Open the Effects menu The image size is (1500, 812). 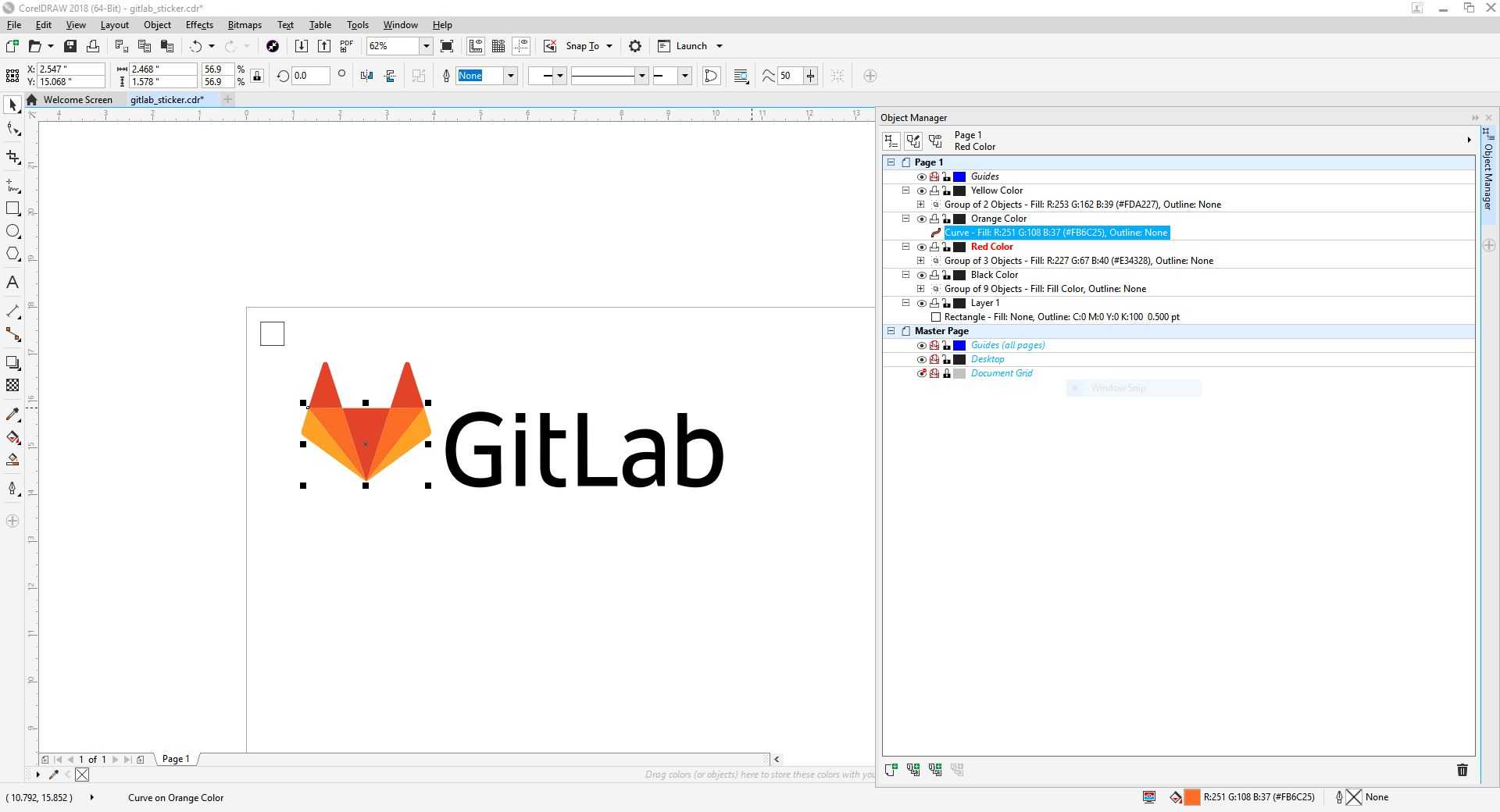[x=199, y=25]
